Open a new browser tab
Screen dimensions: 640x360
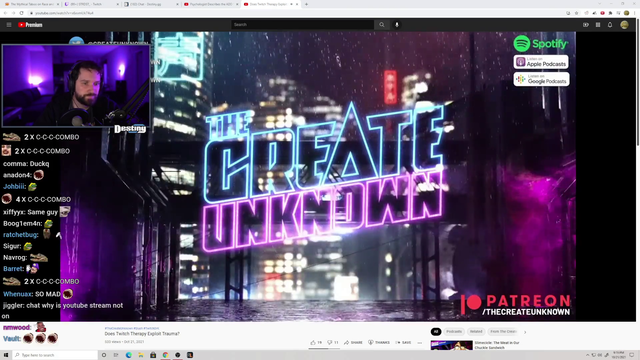pos(307,4)
